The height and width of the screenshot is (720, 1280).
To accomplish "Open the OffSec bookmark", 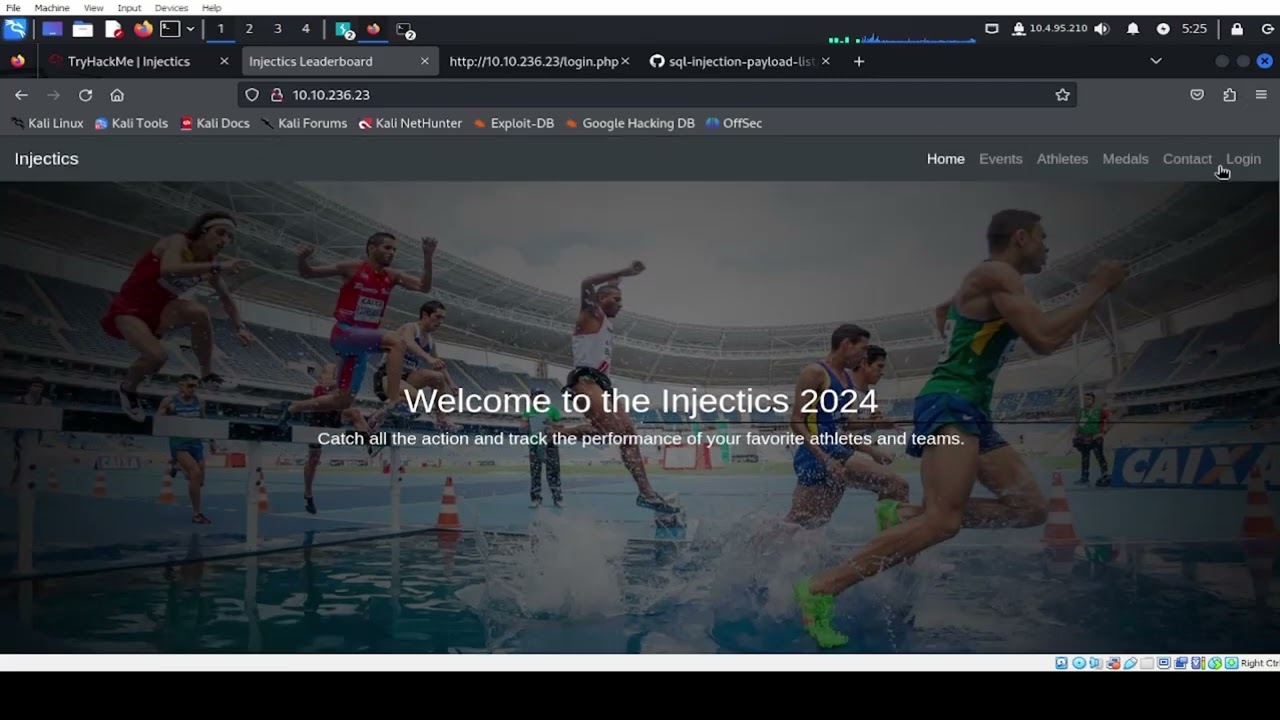I will click(734, 123).
